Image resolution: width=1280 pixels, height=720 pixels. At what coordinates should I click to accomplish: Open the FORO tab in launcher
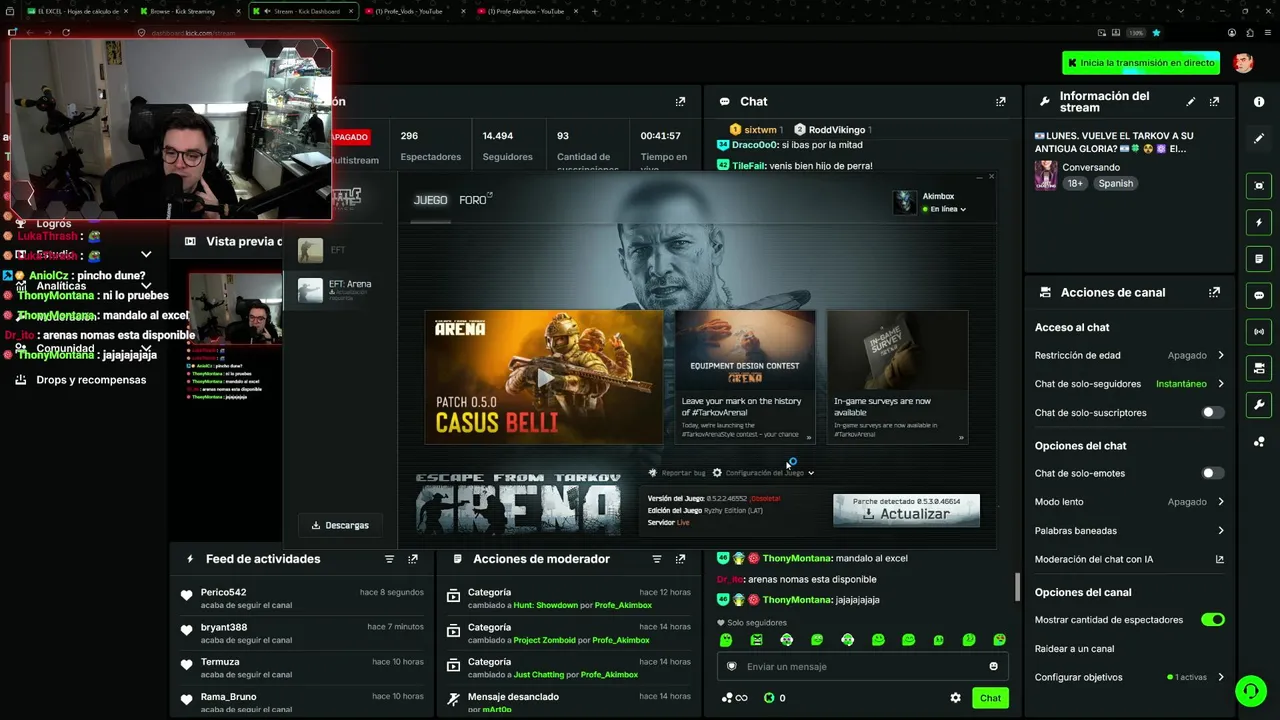tap(474, 200)
